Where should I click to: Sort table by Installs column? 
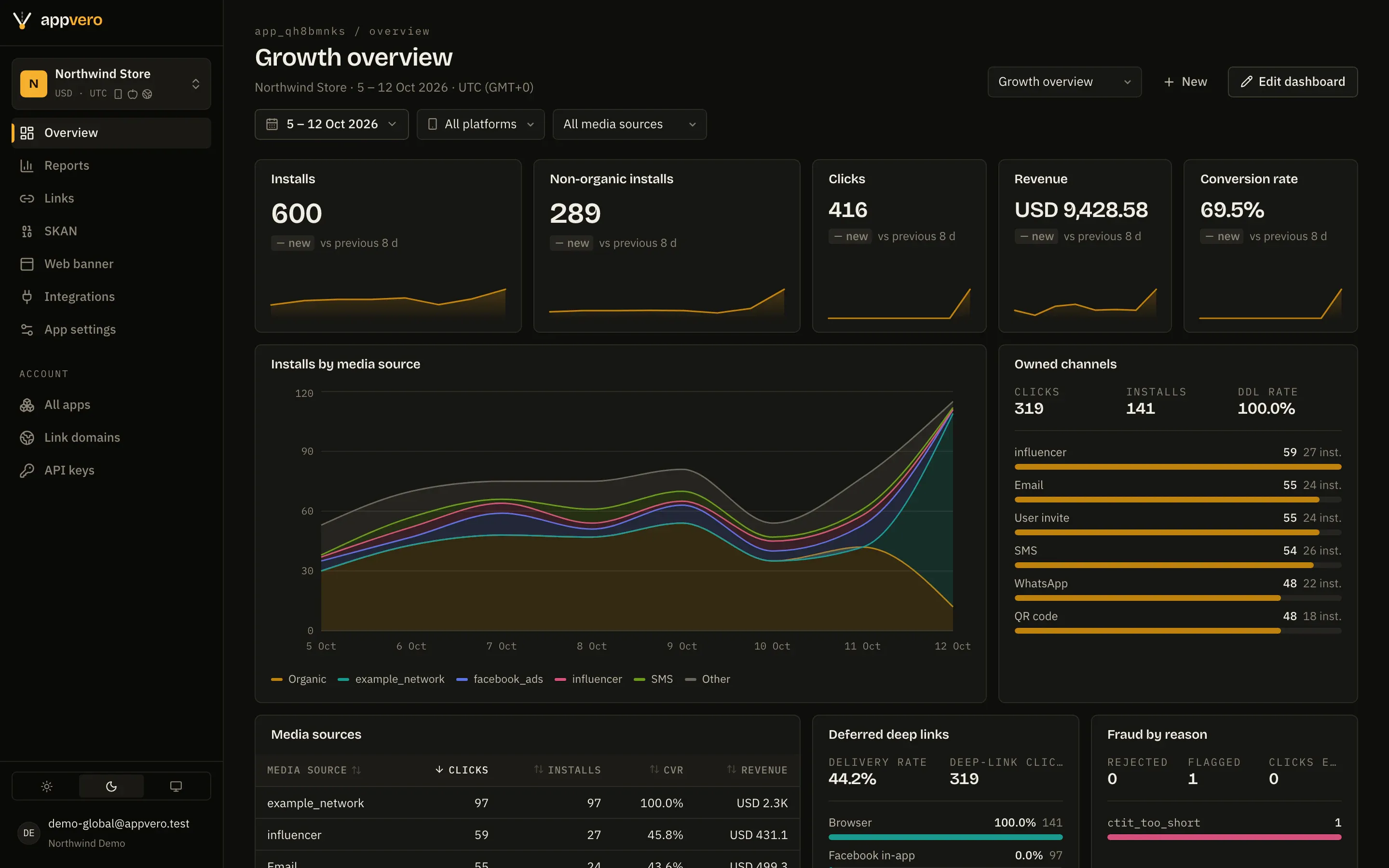click(x=568, y=770)
